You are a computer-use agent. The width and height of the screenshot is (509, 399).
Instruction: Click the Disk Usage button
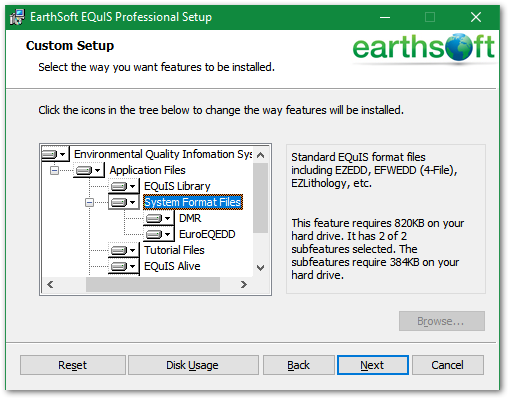[x=193, y=365]
